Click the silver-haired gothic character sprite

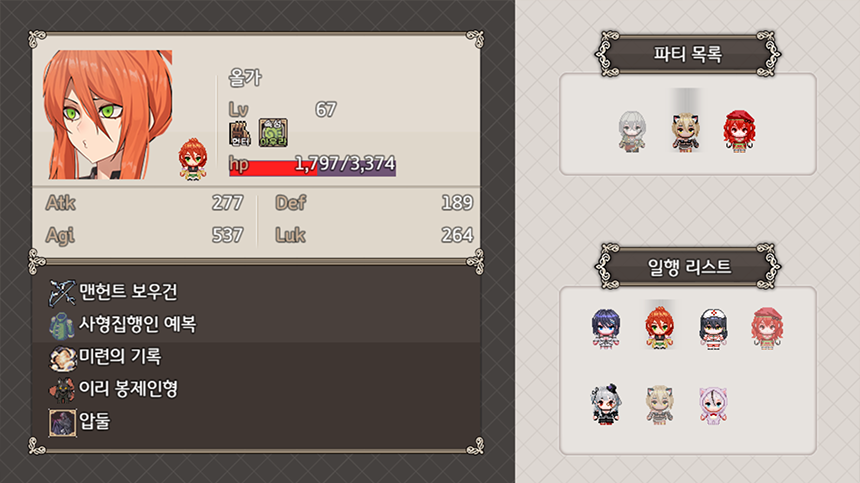(606, 404)
